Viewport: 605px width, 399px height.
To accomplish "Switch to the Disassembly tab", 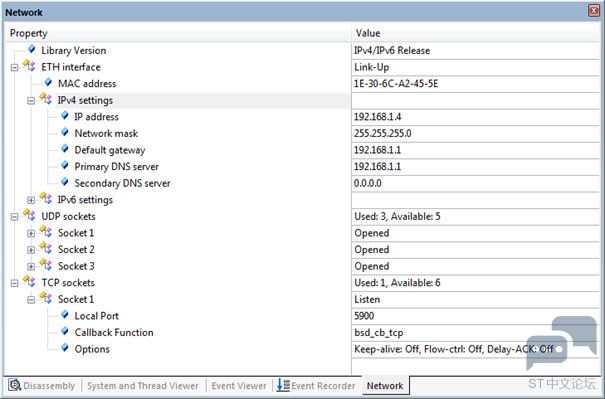I will click(x=42, y=385).
